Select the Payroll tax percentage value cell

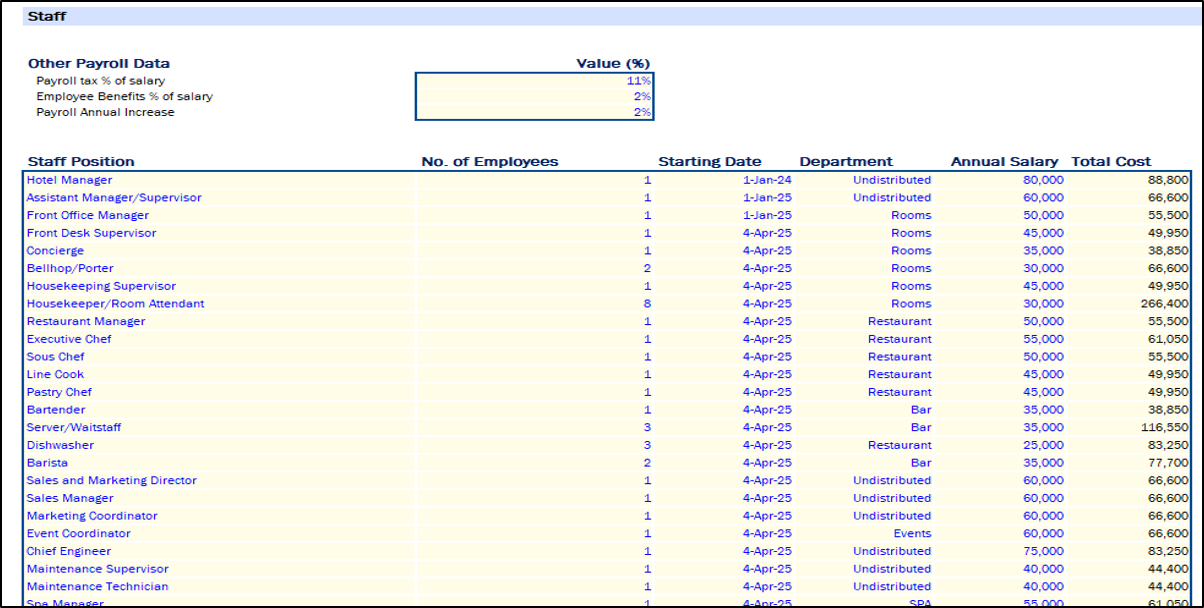535,80
